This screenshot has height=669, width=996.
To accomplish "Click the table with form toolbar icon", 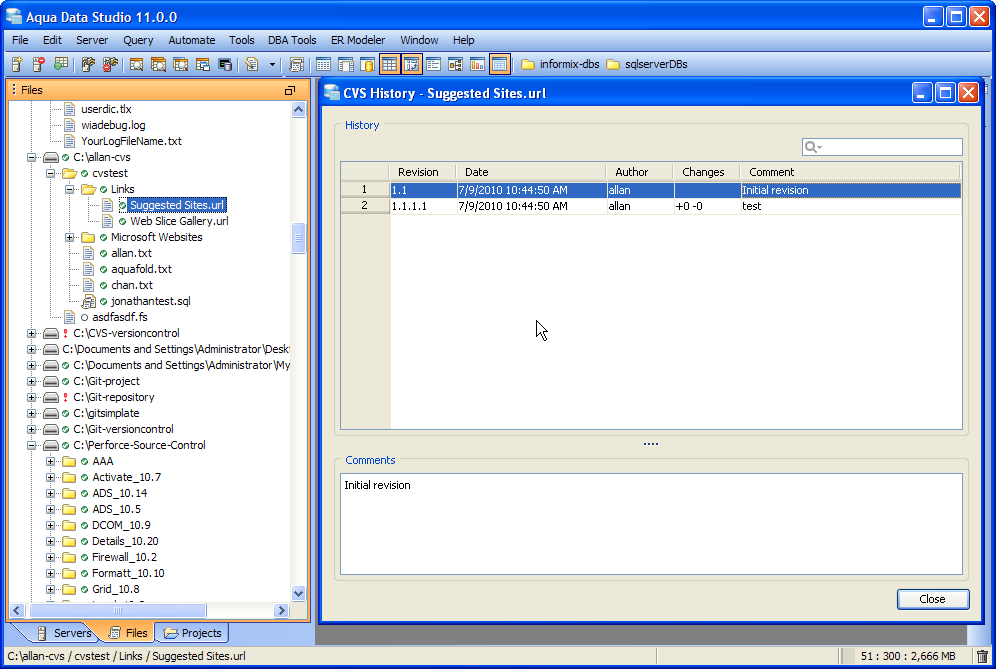I will coord(346,64).
